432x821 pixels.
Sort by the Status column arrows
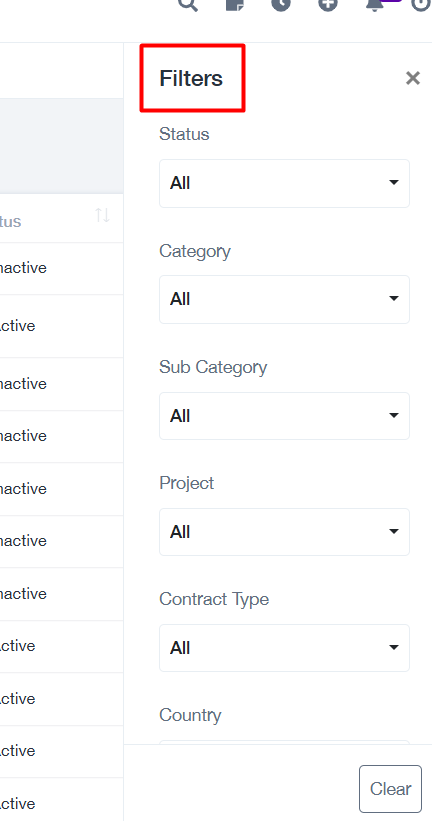pos(103,215)
